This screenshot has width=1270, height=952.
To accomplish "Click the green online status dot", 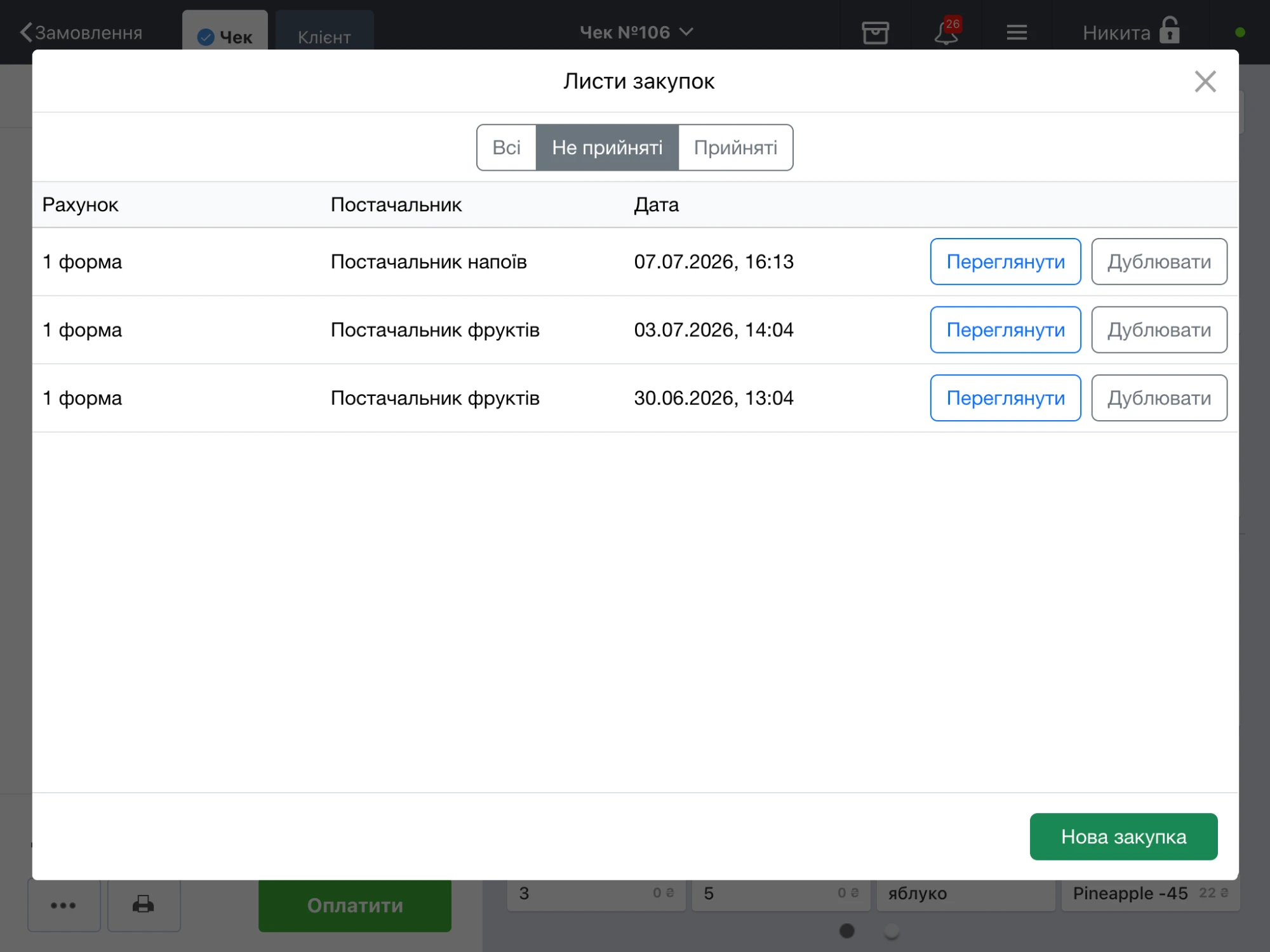I will (x=1240, y=32).
